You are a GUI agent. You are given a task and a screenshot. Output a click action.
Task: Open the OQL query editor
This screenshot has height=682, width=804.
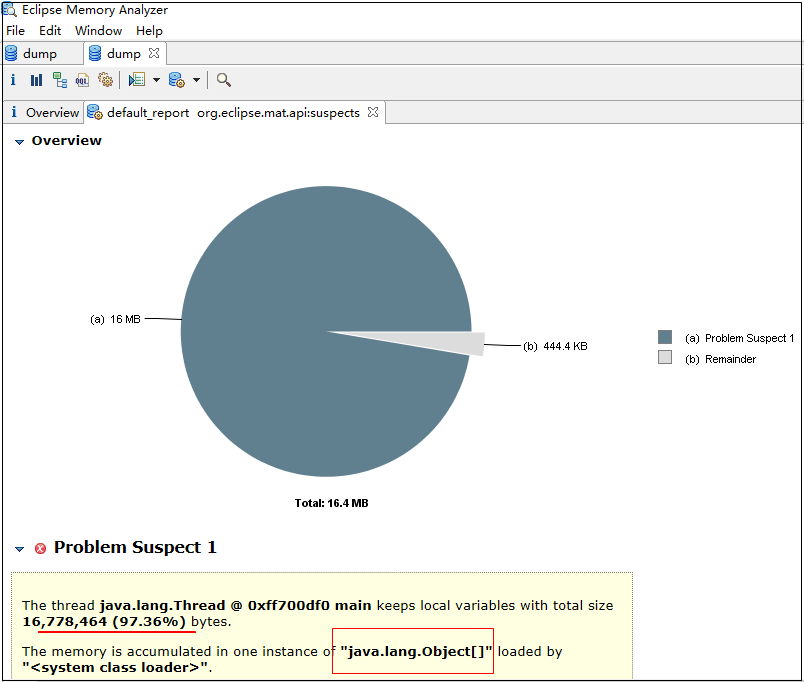point(83,80)
